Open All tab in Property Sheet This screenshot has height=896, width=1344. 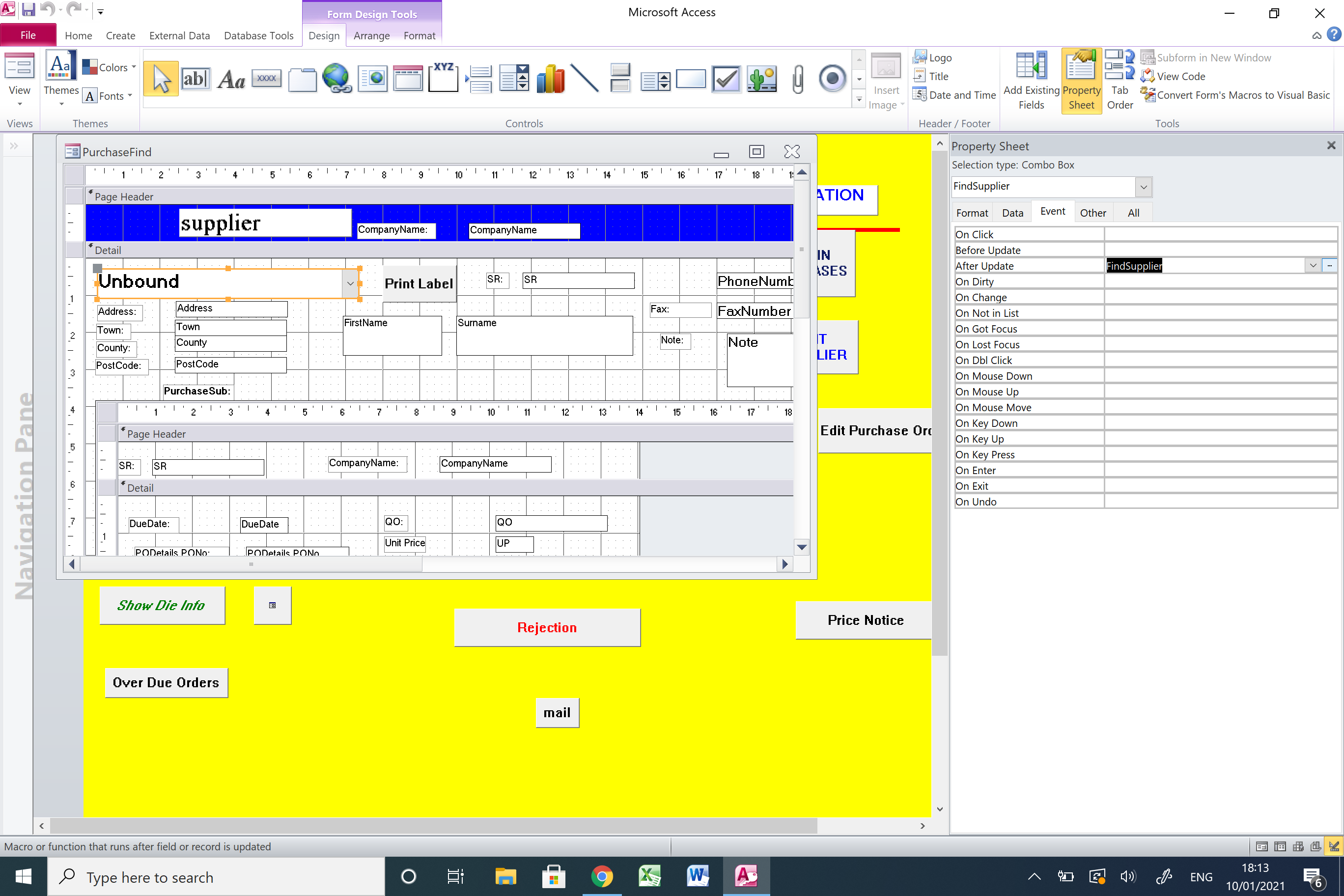point(1133,213)
